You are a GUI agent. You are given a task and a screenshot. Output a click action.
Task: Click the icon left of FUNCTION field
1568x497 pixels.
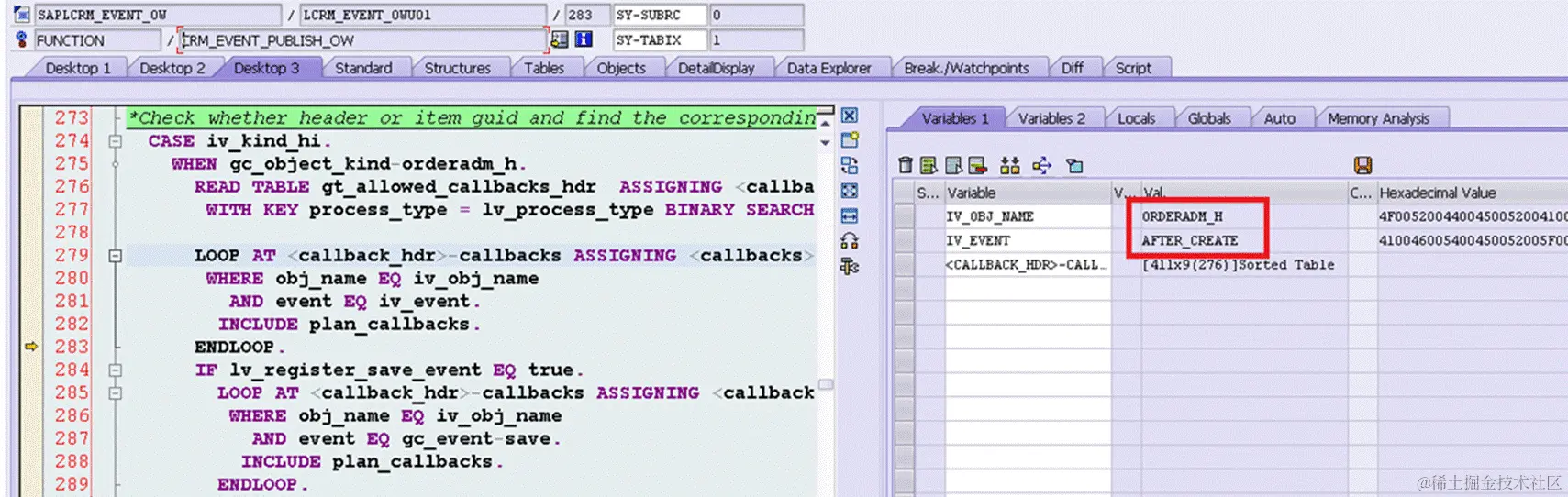(x=22, y=39)
